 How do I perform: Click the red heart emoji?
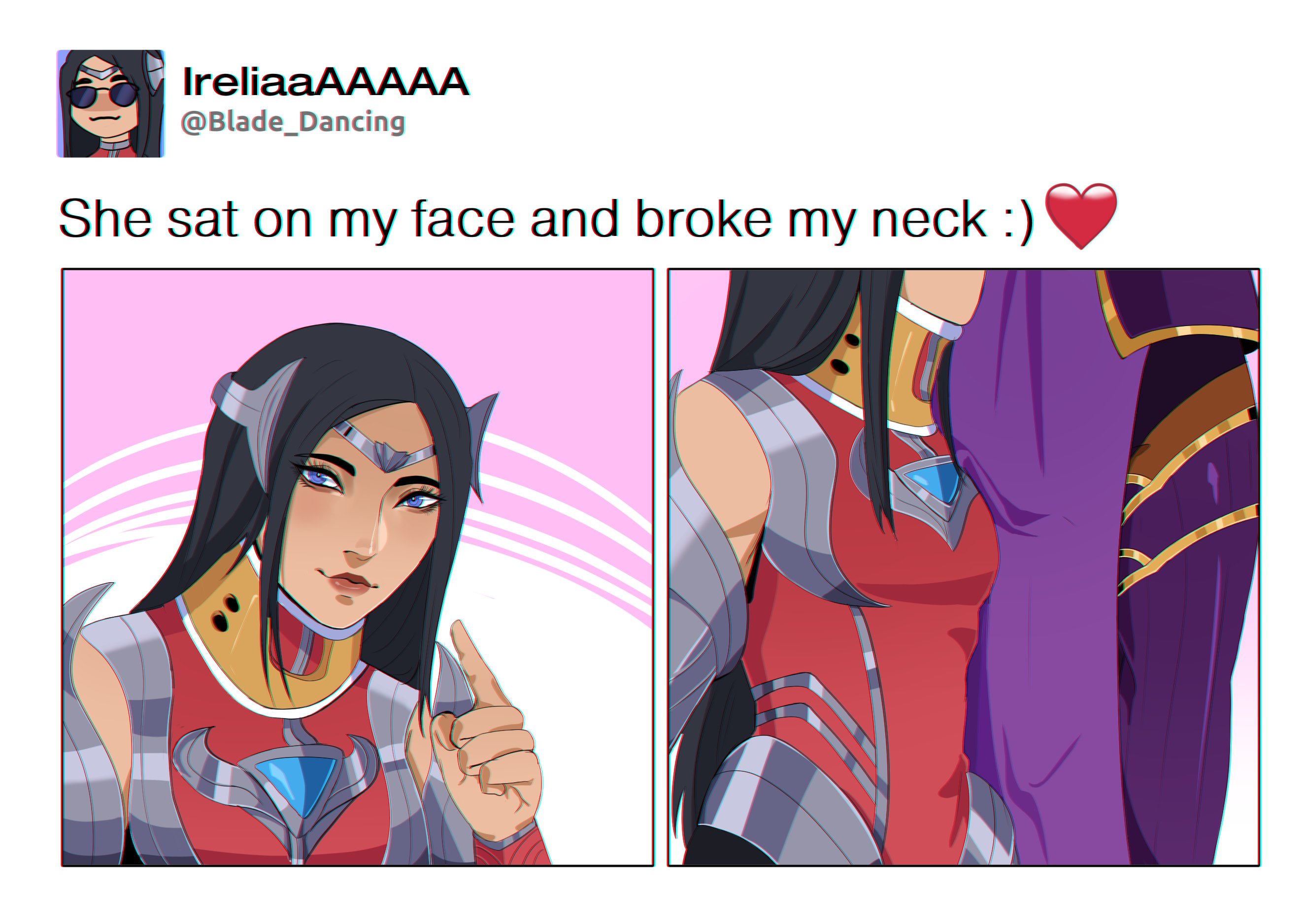(1081, 216)
